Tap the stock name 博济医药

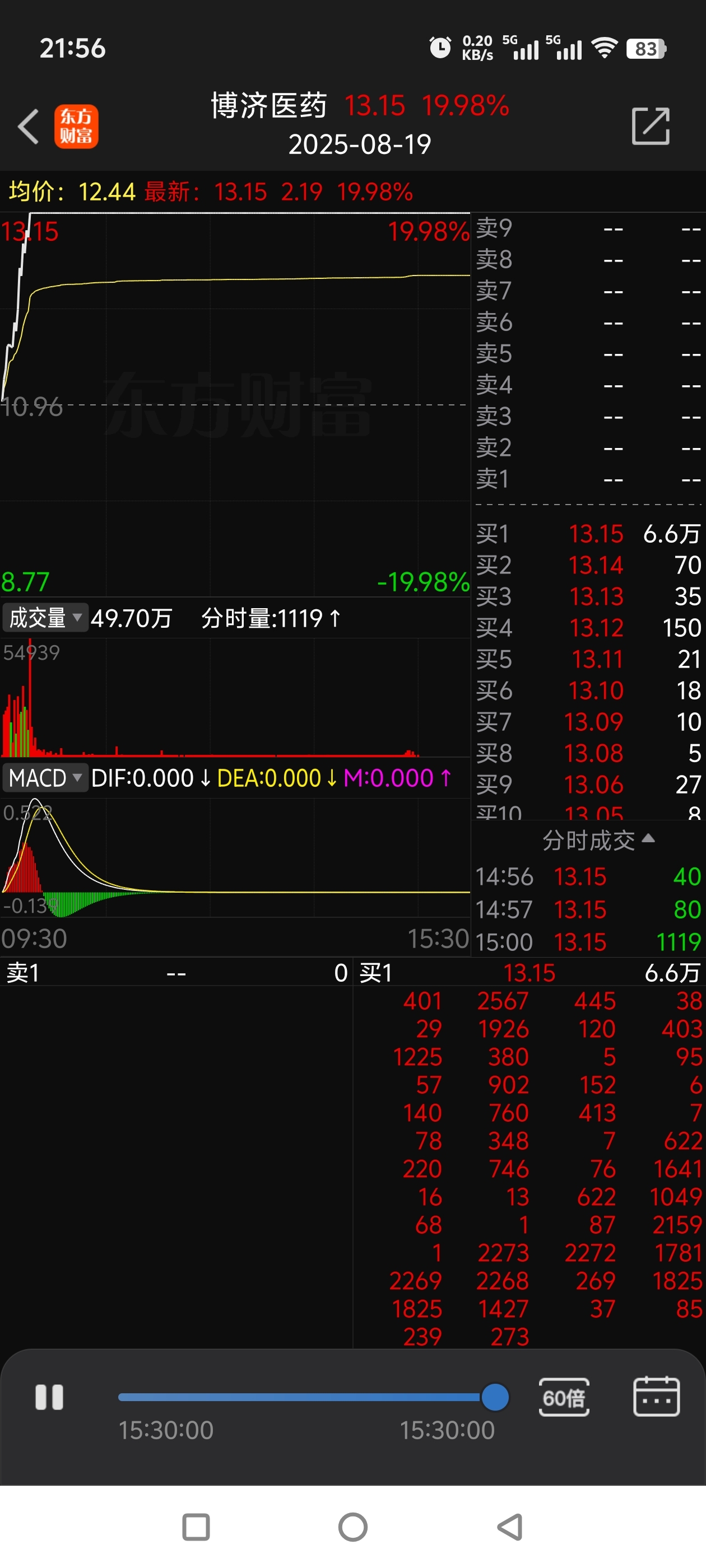click(x=270, y=106)
